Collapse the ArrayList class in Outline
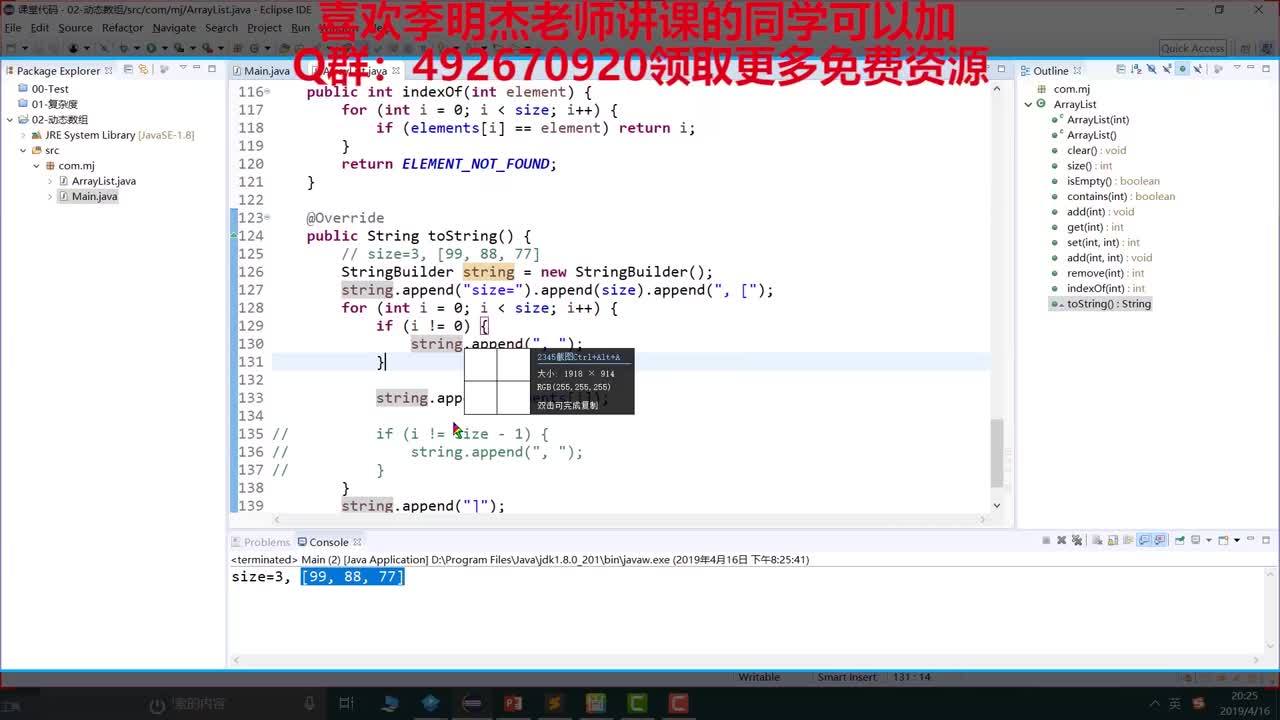Viewport: 1280px width, 720px height. point(1028,104)
